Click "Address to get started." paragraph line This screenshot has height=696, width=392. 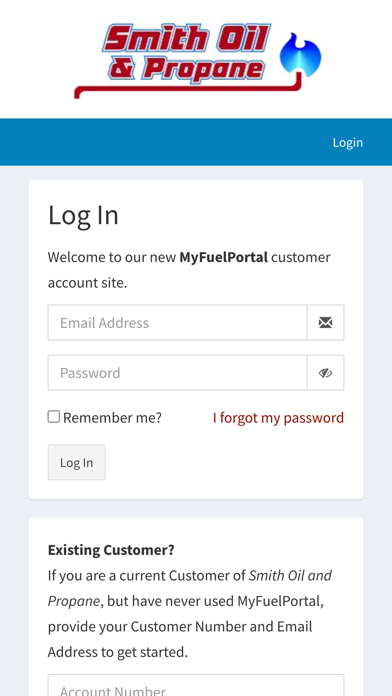click(118, 652)
